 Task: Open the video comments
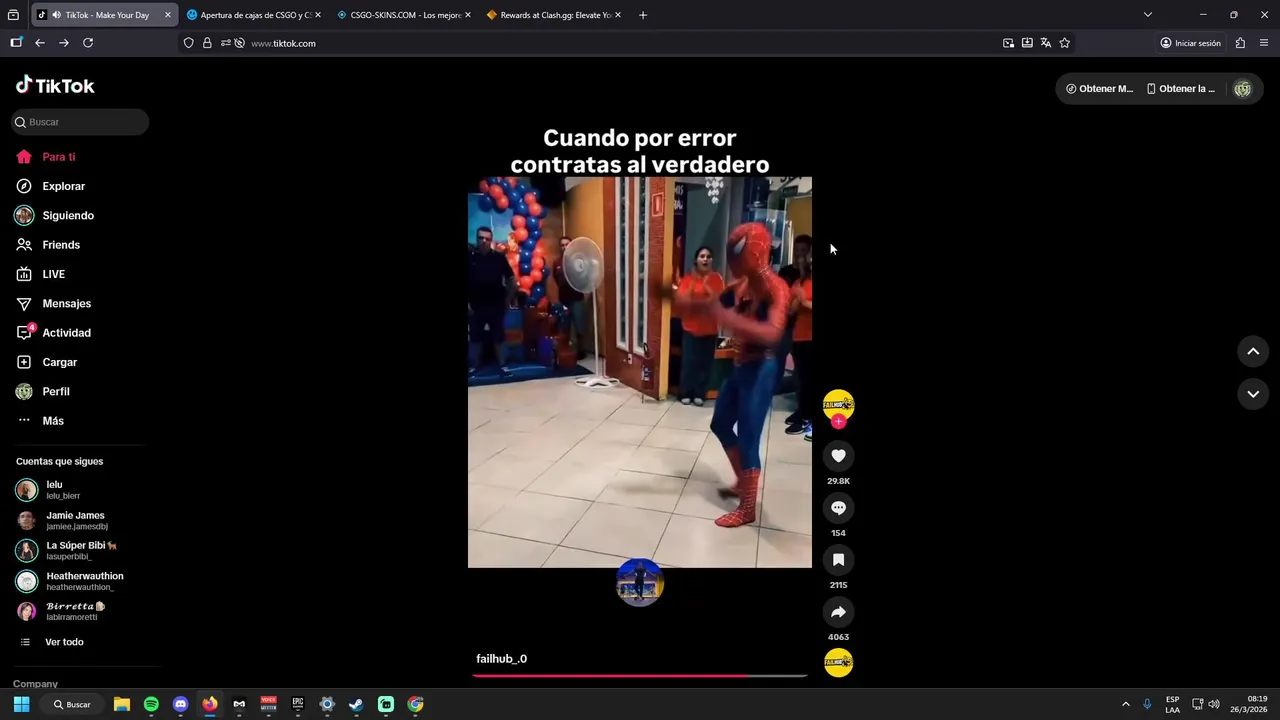point(838,508)
